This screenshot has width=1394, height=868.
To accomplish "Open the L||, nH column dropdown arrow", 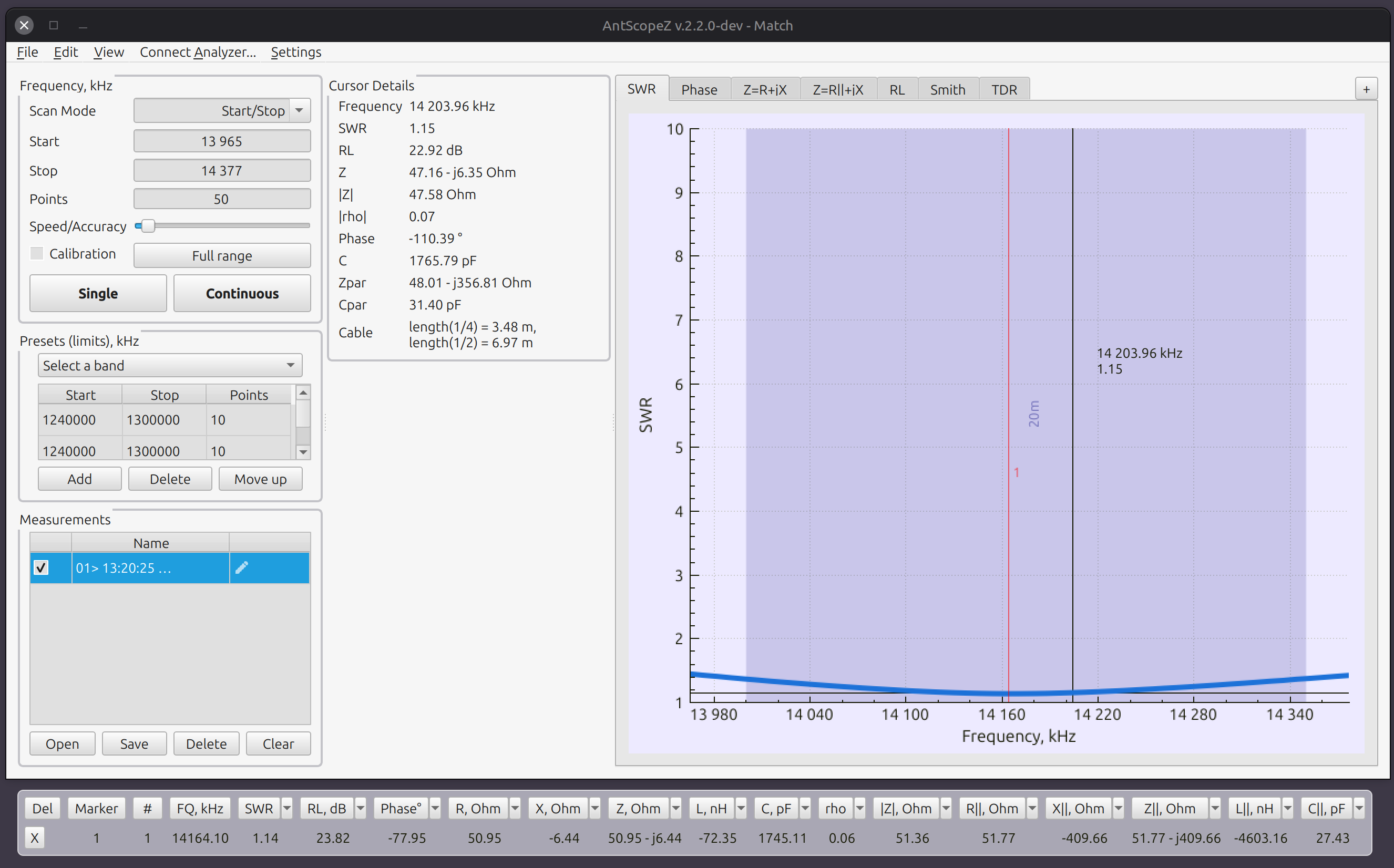I will 1288,808.
